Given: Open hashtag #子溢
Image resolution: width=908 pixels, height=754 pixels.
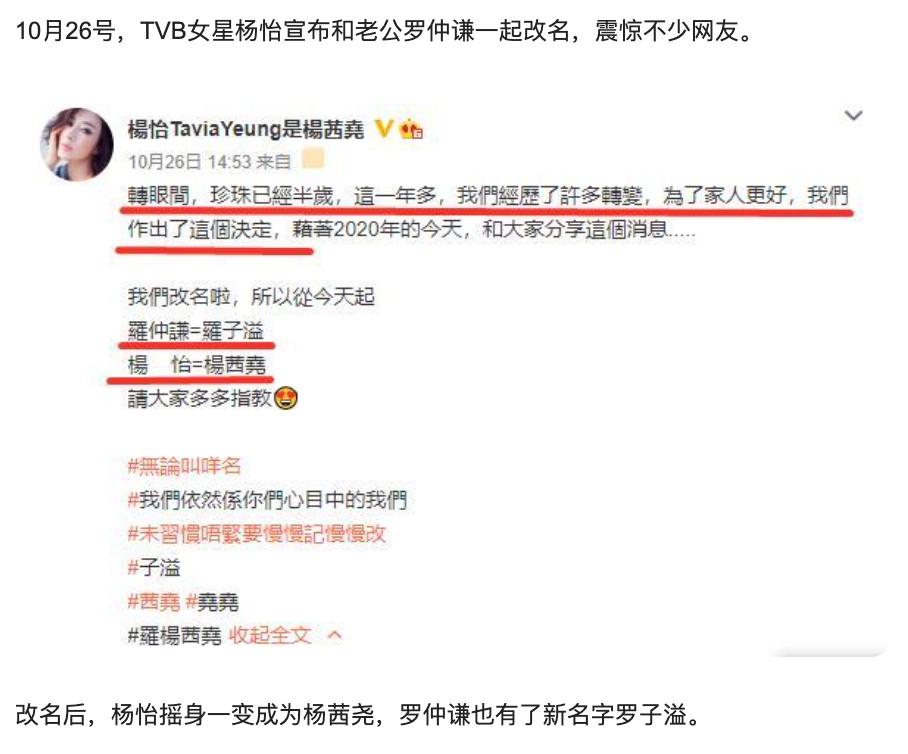Looking at the screenshot, I should (154, 568).
